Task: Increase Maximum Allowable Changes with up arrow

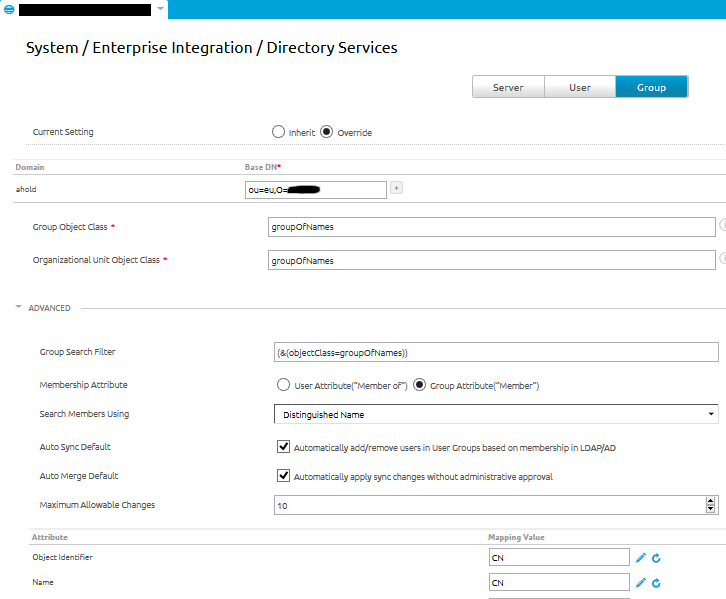Action: 711,501
